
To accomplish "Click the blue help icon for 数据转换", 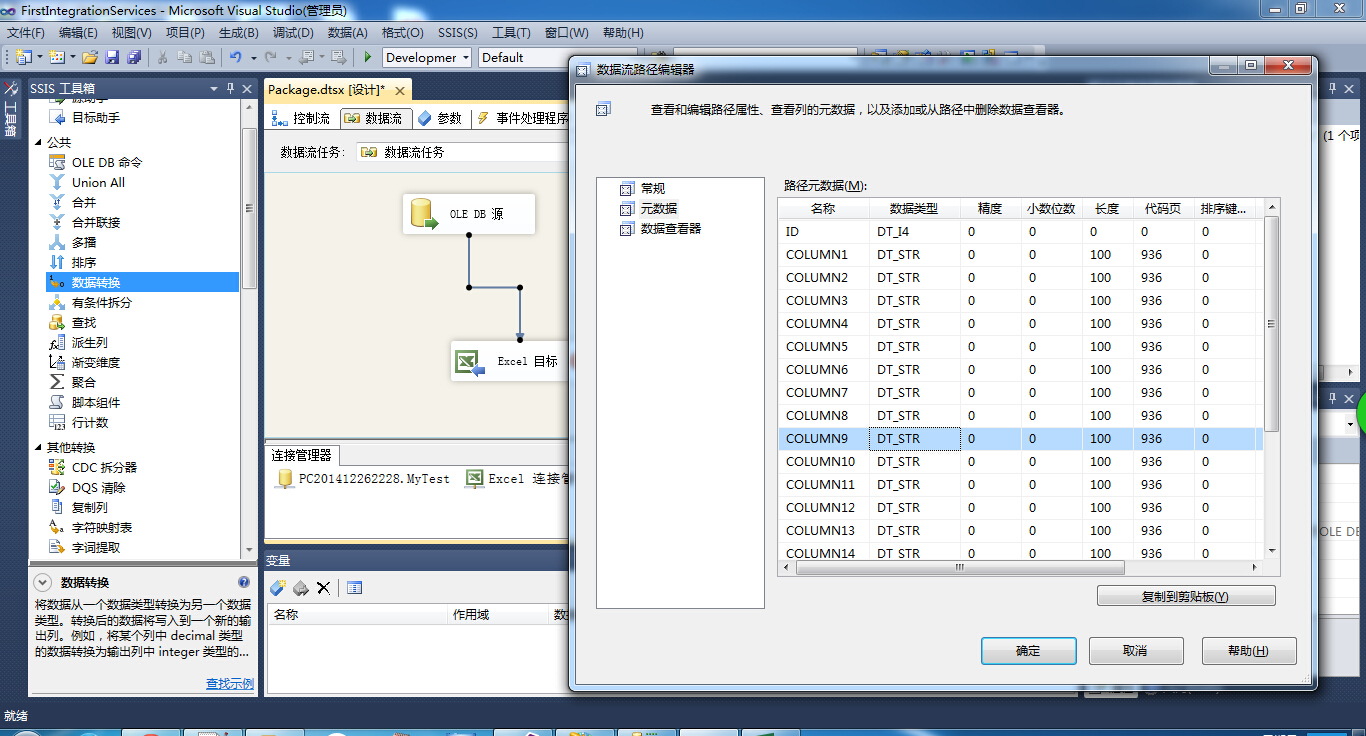I will [x=244, y=582].
